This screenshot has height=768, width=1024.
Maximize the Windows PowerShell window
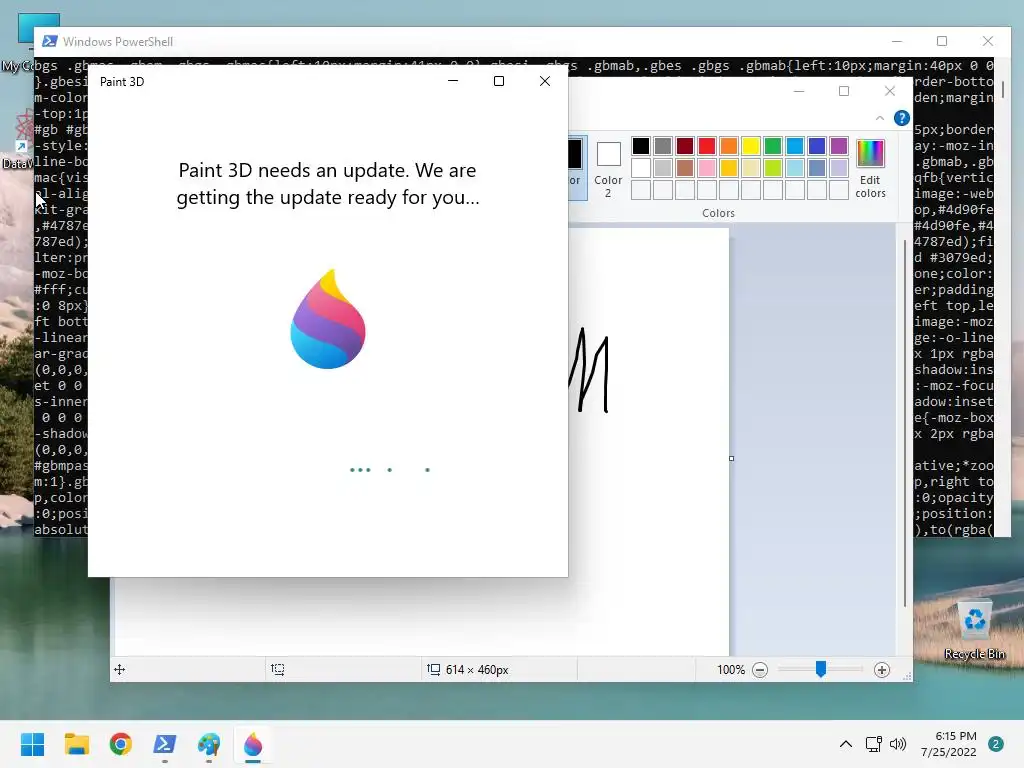coord(942,41)
